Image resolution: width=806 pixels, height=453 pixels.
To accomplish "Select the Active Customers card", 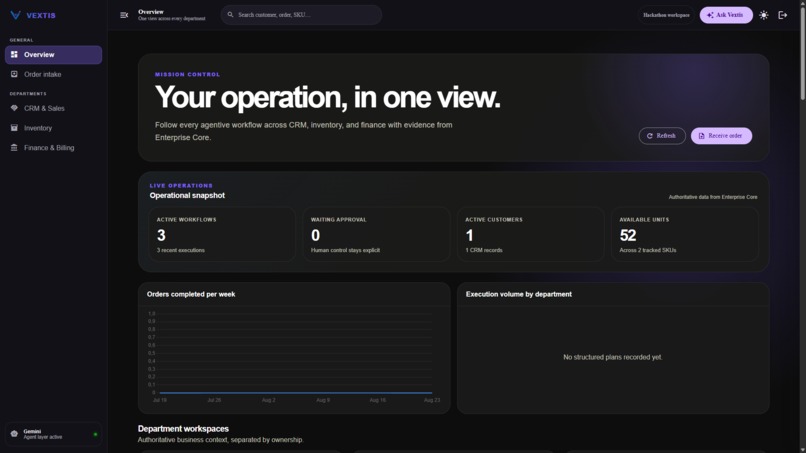I will (530, 234).
